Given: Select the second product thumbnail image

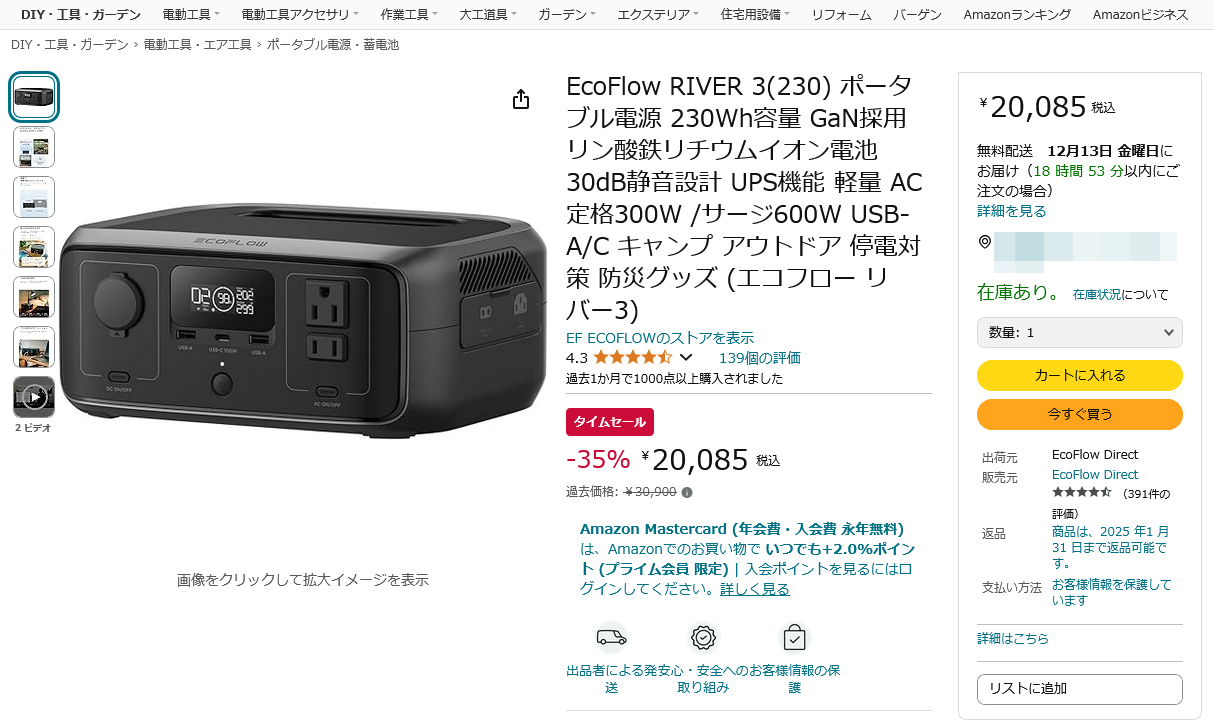Looking at the screenshot, I should click(34, 147).
